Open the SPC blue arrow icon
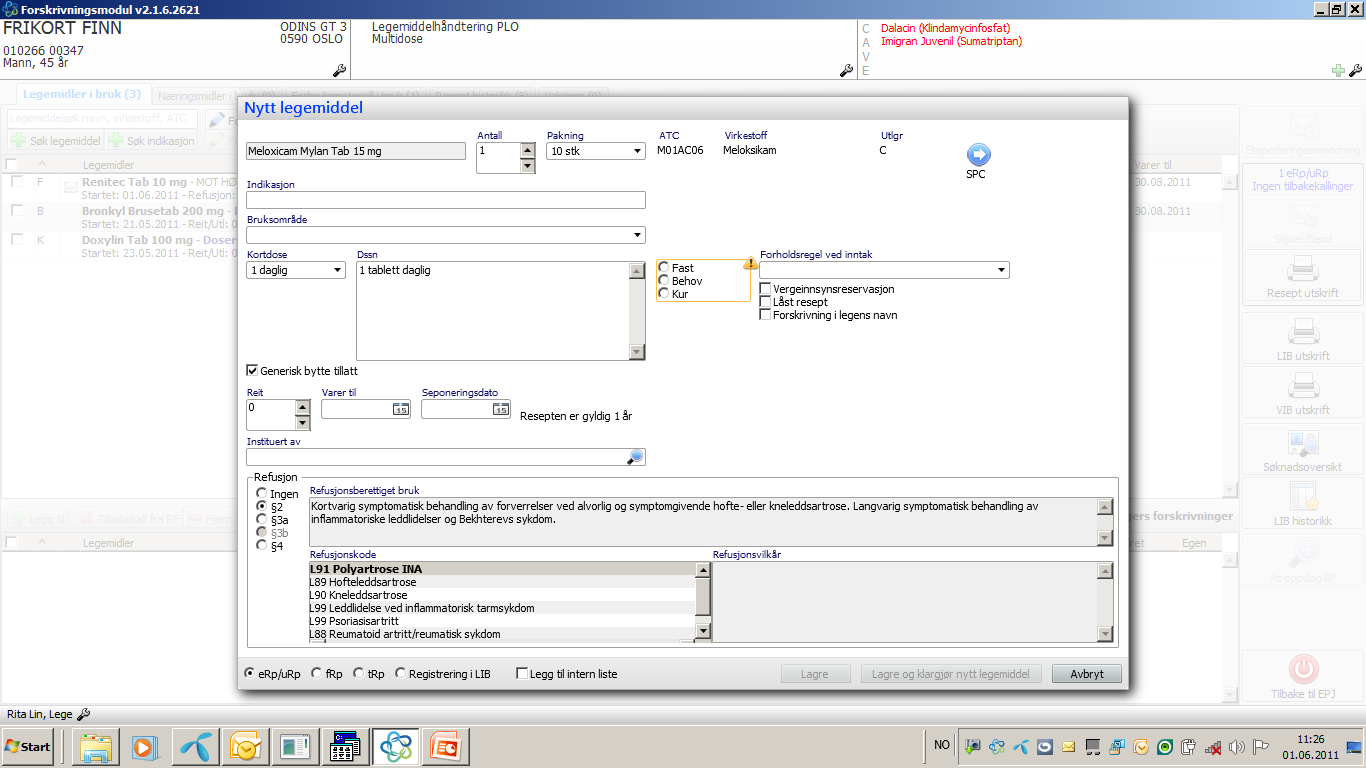 (978, 154)
